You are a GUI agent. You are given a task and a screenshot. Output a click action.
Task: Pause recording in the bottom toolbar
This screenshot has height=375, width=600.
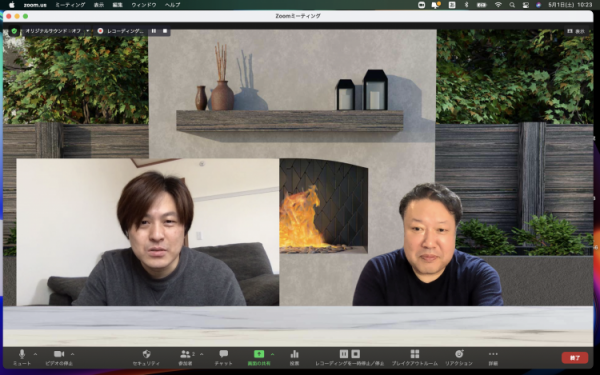click(344, 354)
